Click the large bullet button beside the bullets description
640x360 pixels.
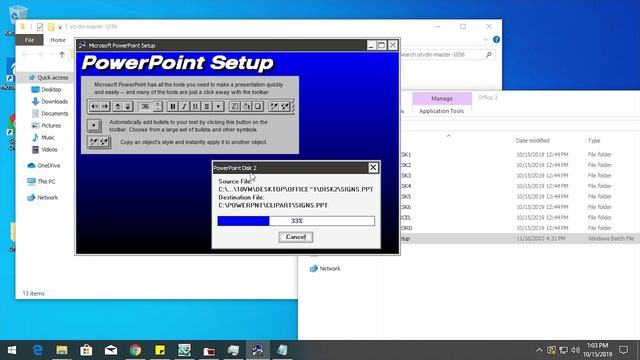94,125
